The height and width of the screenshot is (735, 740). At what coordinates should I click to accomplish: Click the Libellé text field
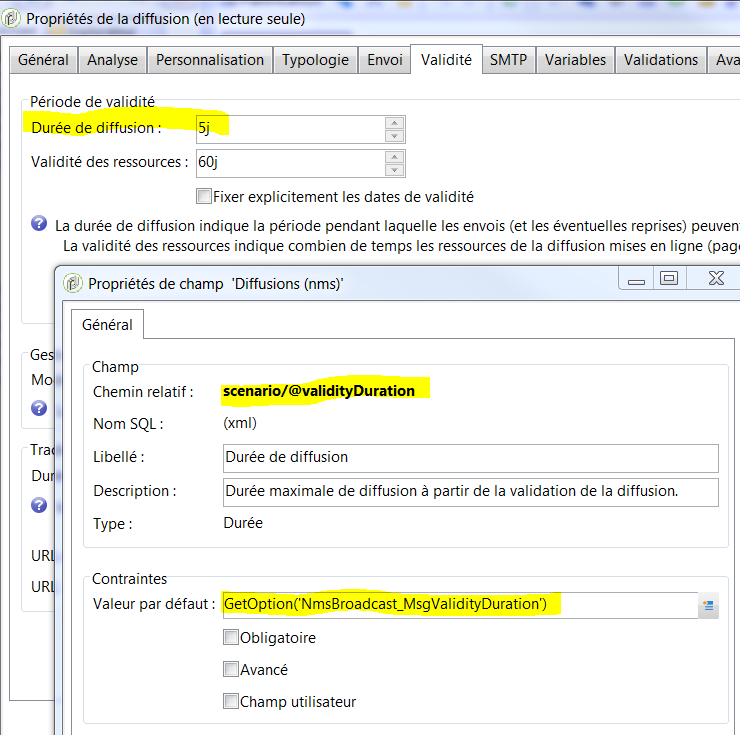click(470, 458)
